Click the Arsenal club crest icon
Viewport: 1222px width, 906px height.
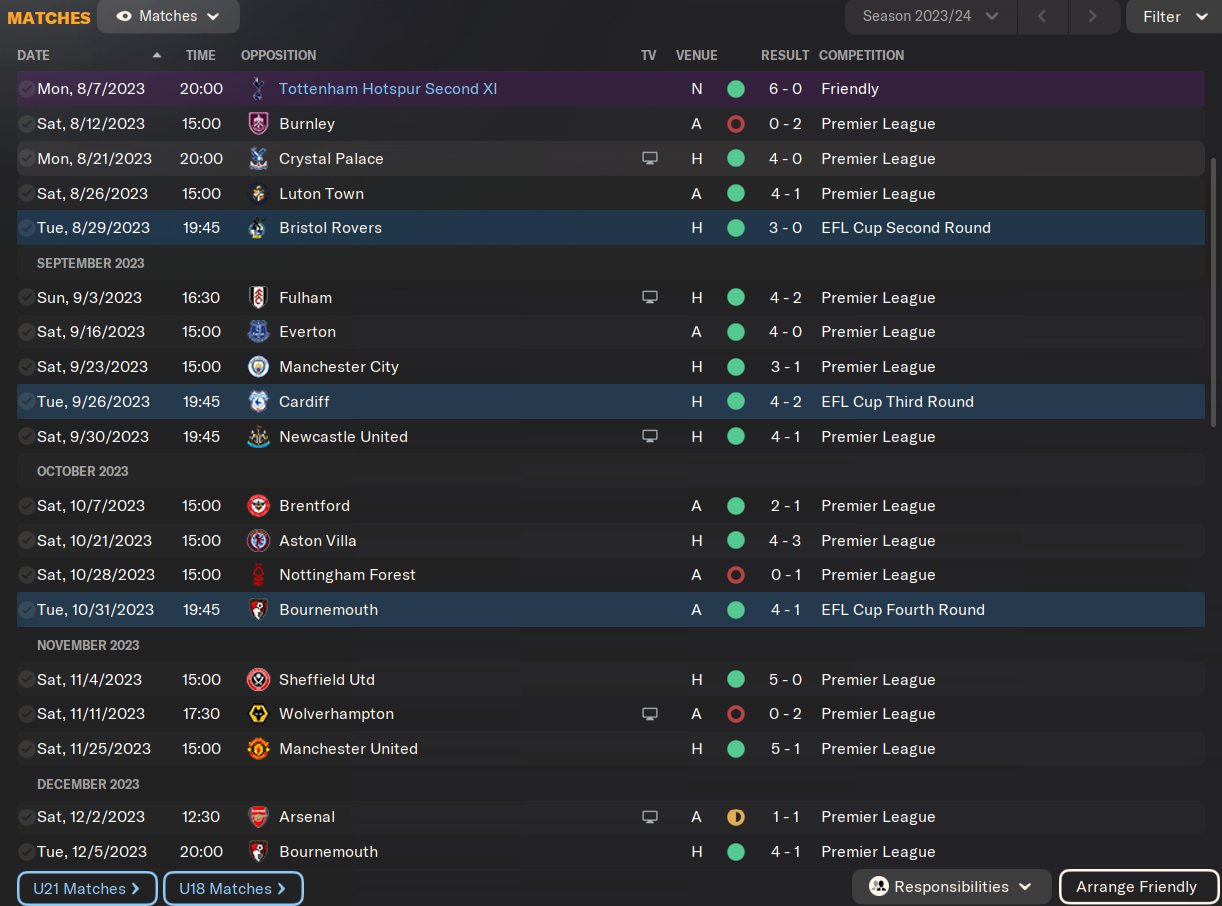[x=258, y=817]
